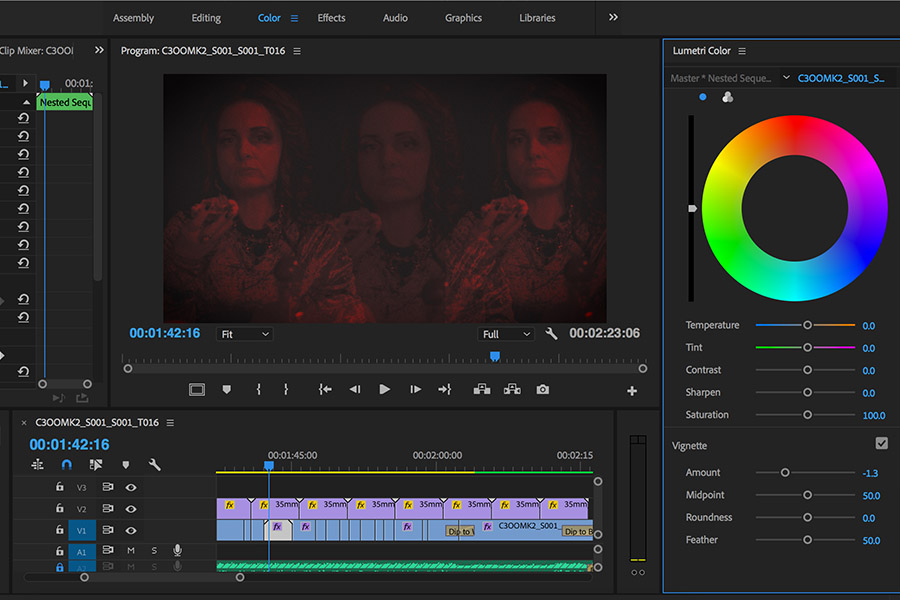Expand the workspace overflow chevrons menu
The image size is (900, 600).
[613, 17]
